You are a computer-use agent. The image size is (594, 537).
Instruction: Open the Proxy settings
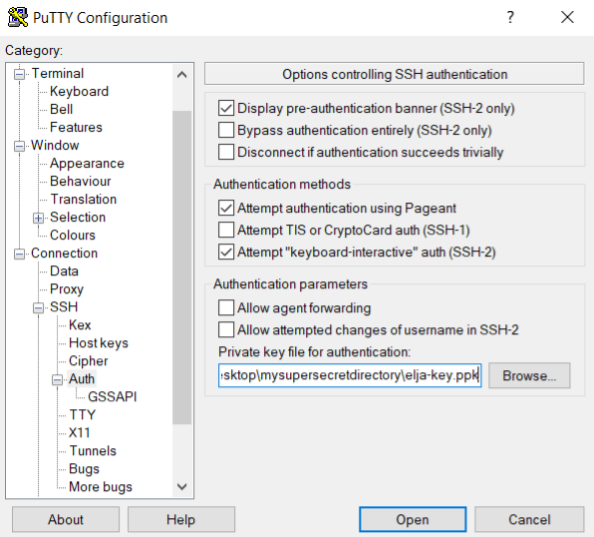point(67,289)
